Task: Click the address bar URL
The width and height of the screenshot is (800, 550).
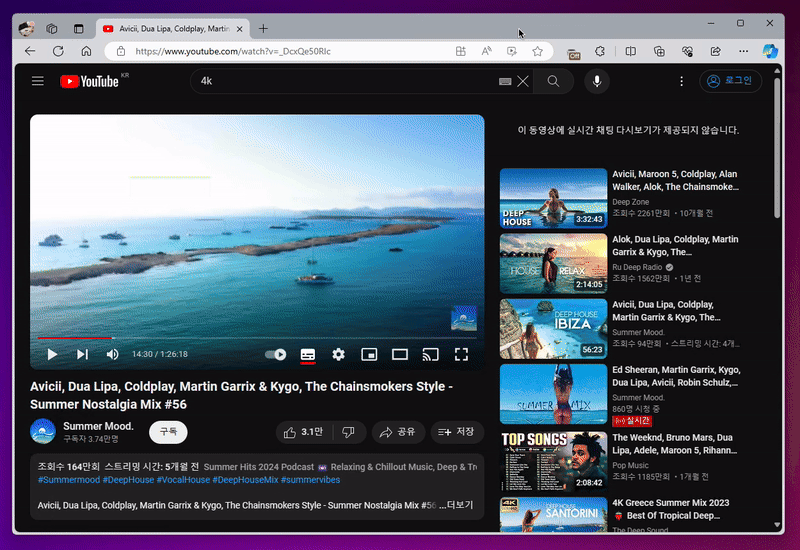Action: [233, 51]
